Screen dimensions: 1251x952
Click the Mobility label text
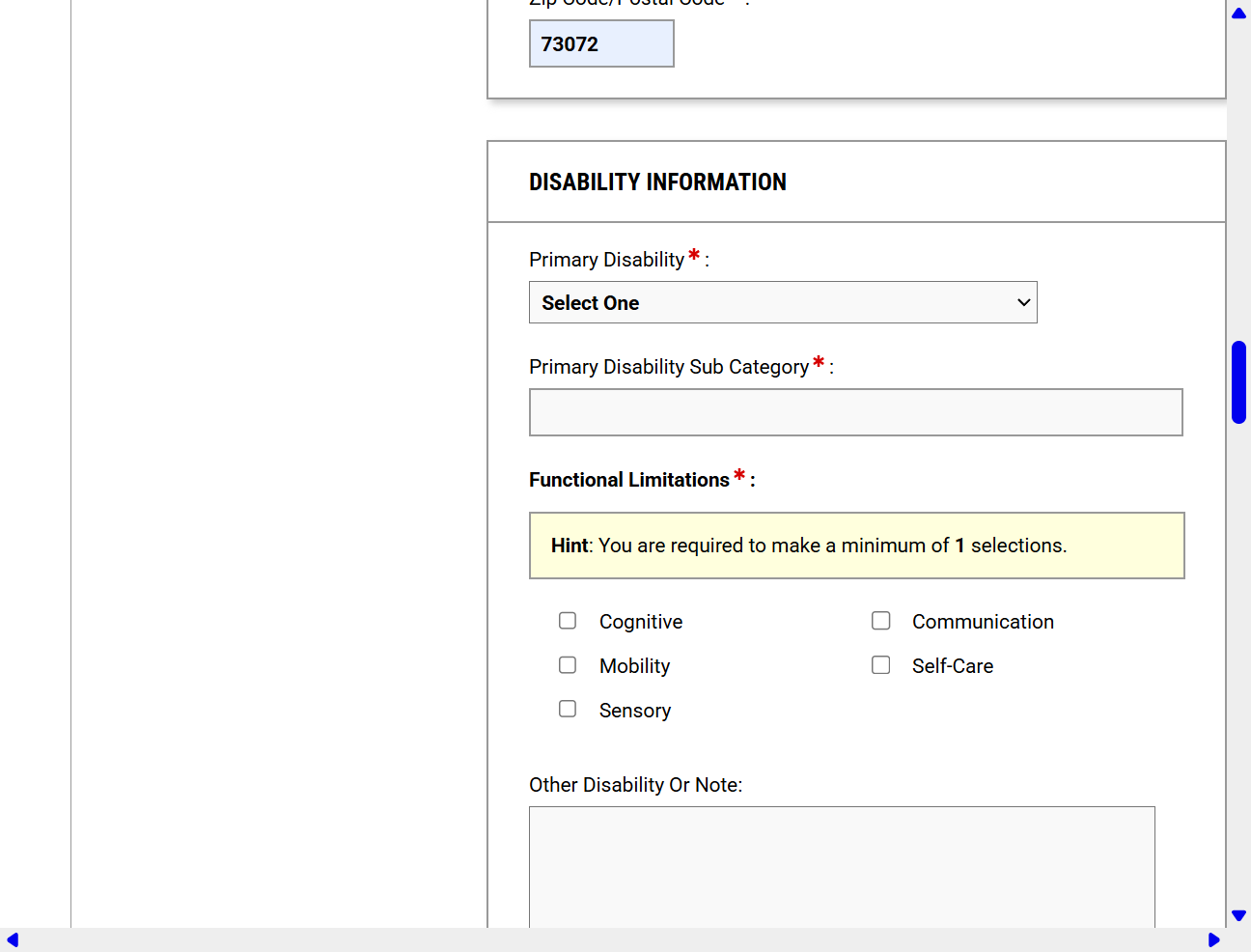coord(634,666)
